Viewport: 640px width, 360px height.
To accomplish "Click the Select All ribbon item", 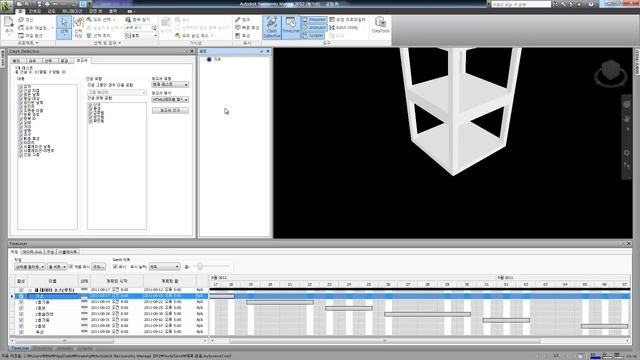I will (x=101, y=20).
